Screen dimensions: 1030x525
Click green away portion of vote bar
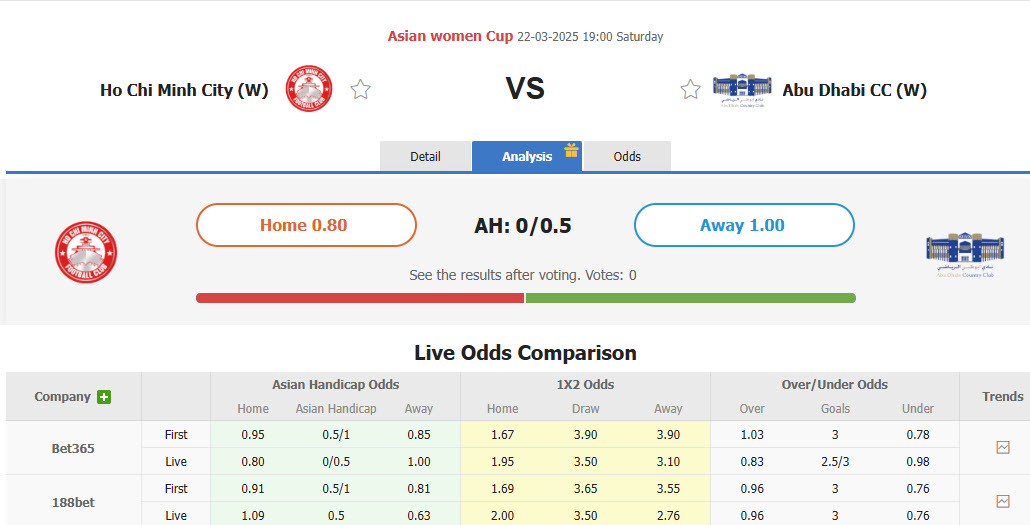click(690, 298)
